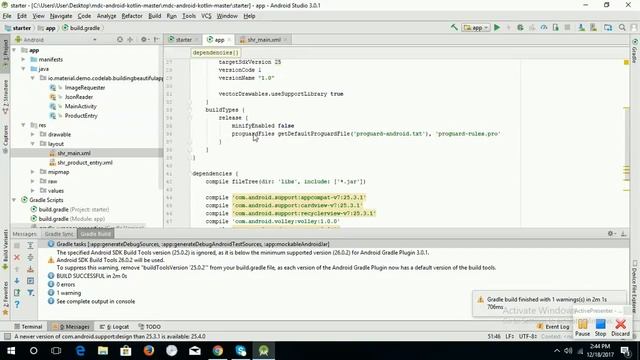The height and width of the screenshot is (360, 640).
Task: Collapse the java folder
Action: (24, 69)
